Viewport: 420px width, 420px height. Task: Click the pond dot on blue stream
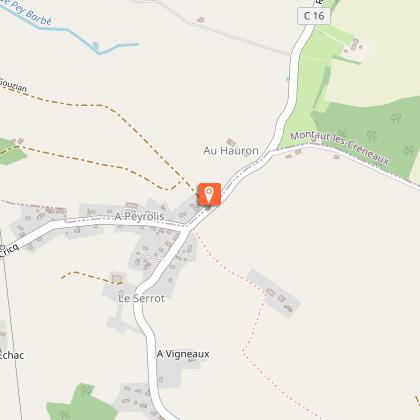tap(96, 45)
